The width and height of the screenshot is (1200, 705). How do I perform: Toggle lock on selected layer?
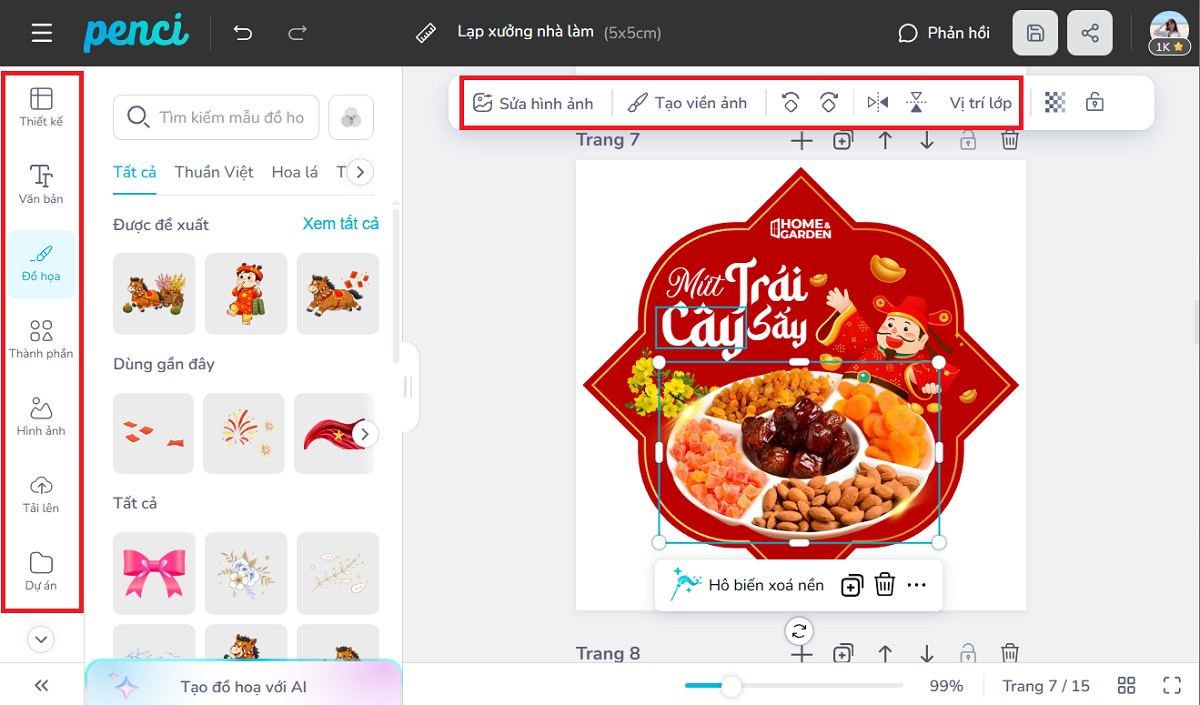1095,102
